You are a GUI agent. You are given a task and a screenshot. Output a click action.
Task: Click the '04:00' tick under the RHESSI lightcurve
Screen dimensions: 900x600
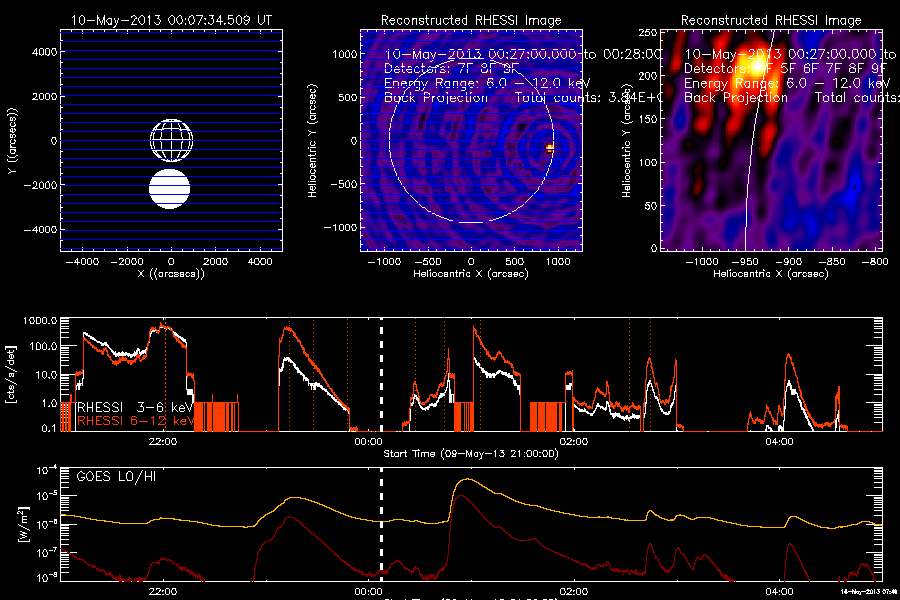tap(779, 442)
